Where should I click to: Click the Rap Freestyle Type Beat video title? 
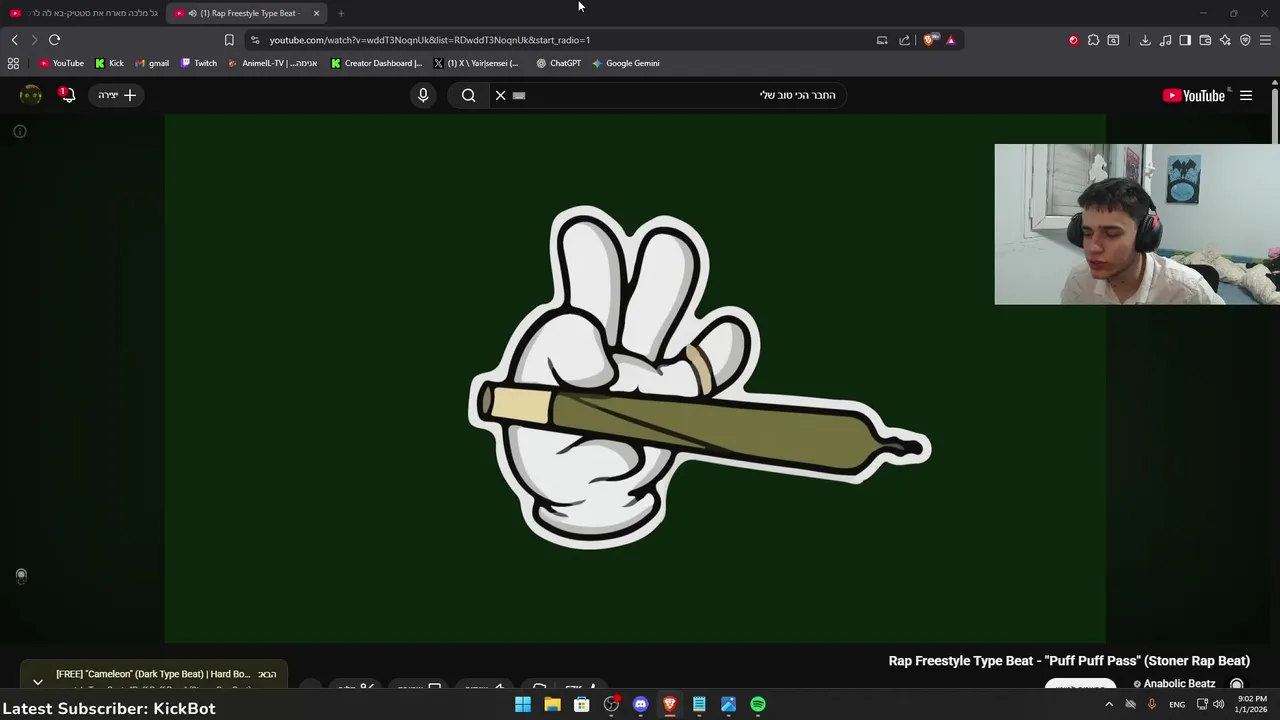[x=1069, y=661]
